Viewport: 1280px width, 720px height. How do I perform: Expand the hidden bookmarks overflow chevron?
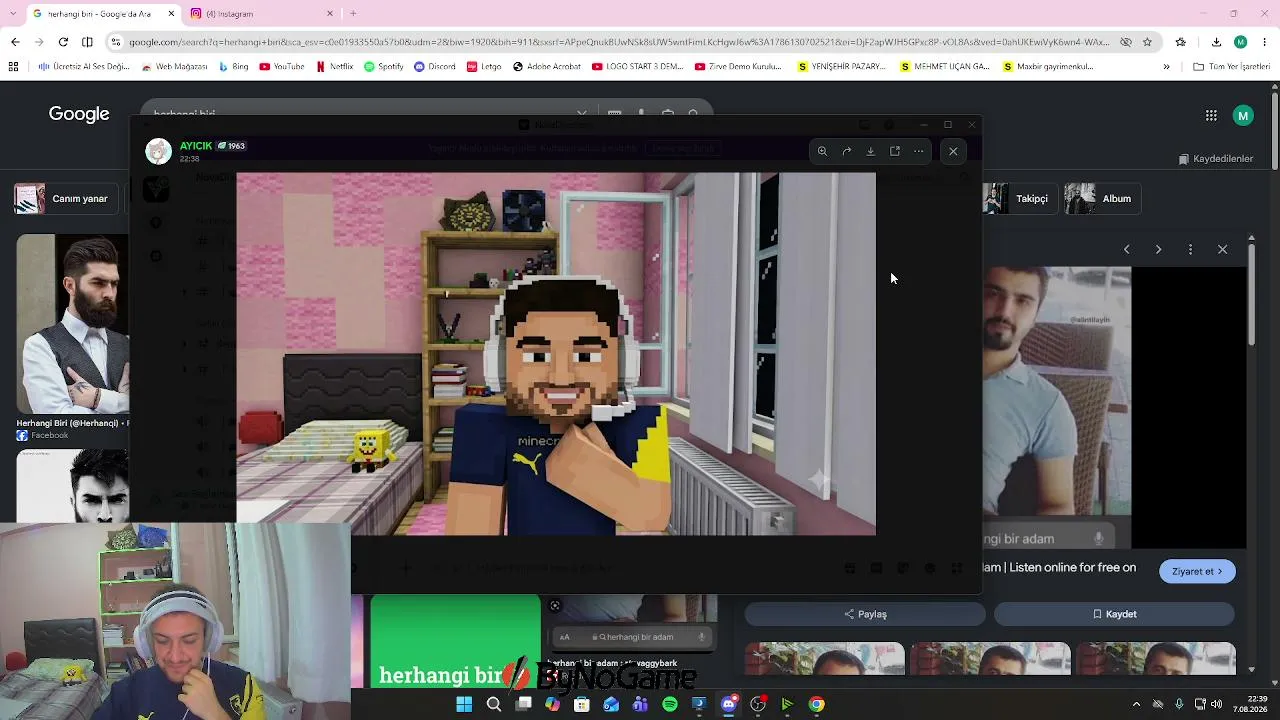click(1166, 67)
